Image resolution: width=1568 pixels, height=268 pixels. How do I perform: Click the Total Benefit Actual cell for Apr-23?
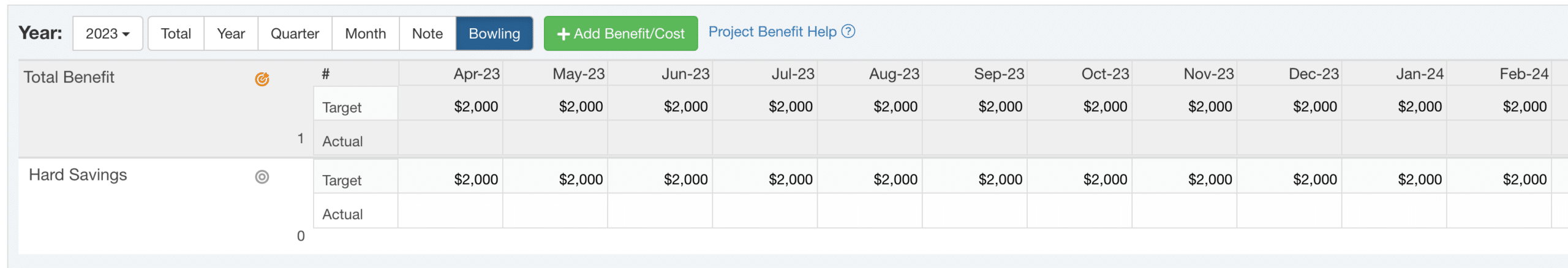[x=450, y=138]
